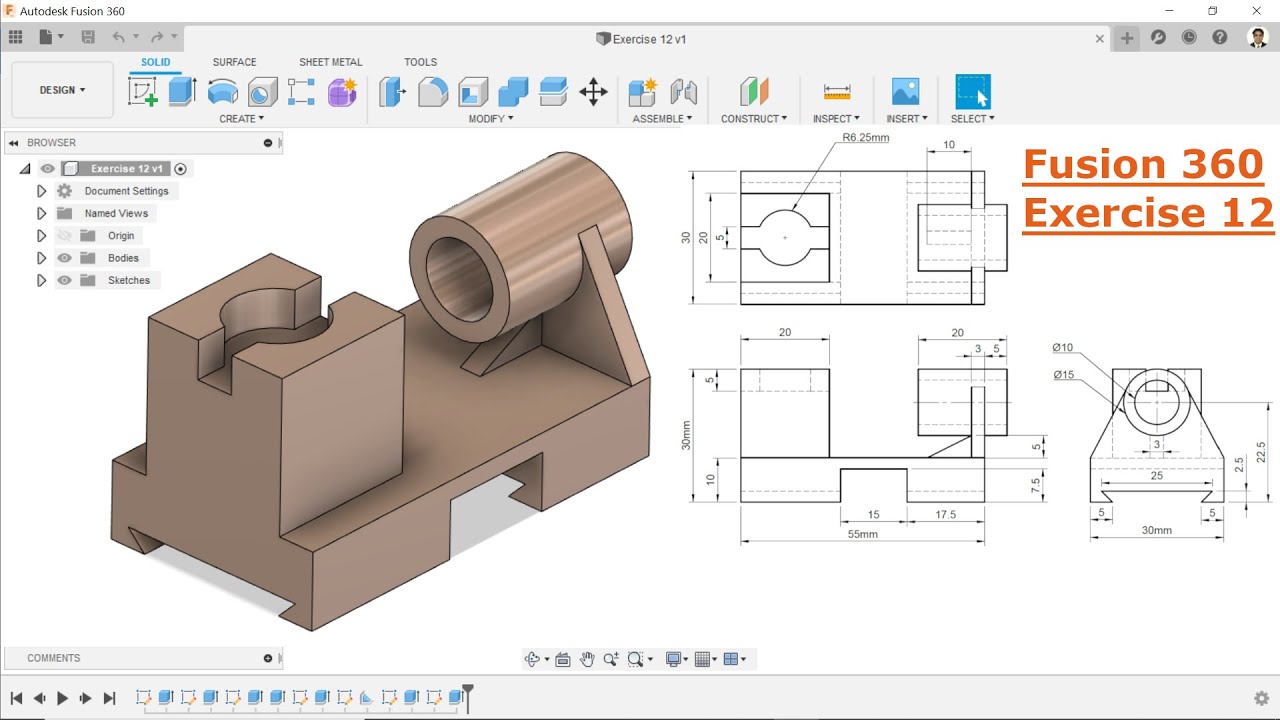
Task: Open timeline settings gear
Action: [x=1262, y=698]
